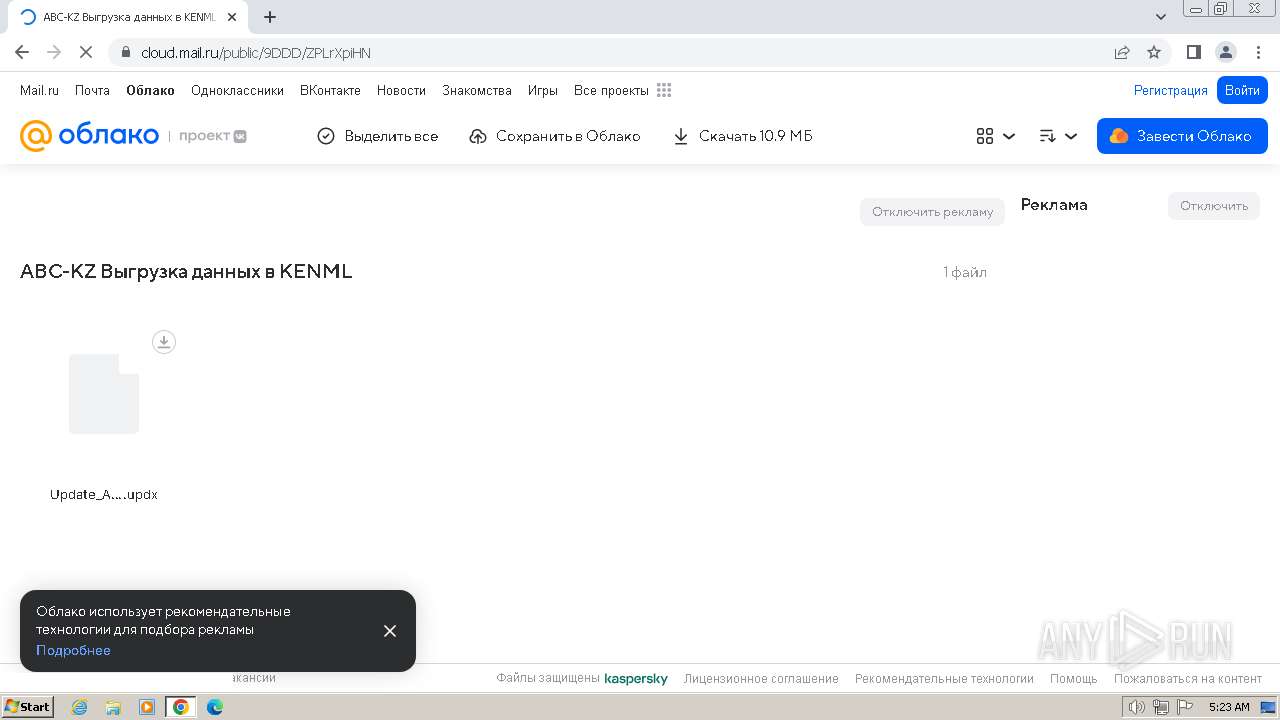Click the folder title ABC-KZ Выгрузка данных в KENML
The image size is (1280, 720).
click(186, 271)
